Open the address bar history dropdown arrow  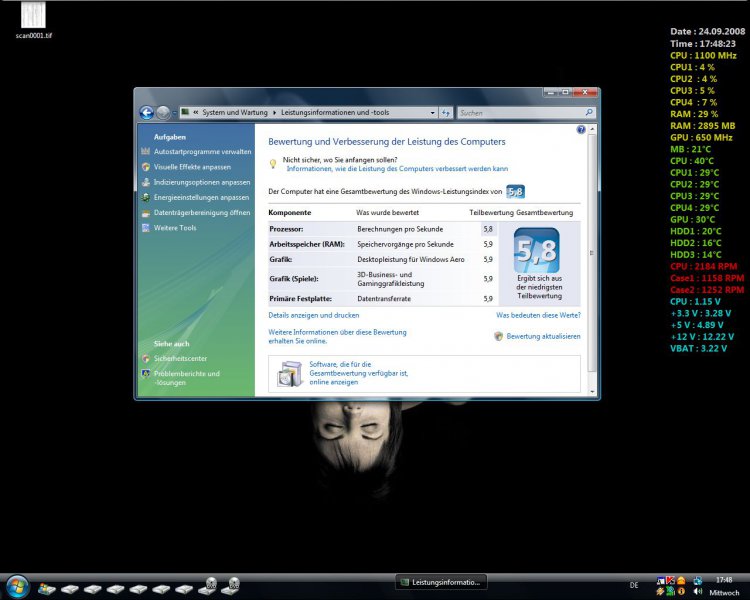click(x=432, y=113)
